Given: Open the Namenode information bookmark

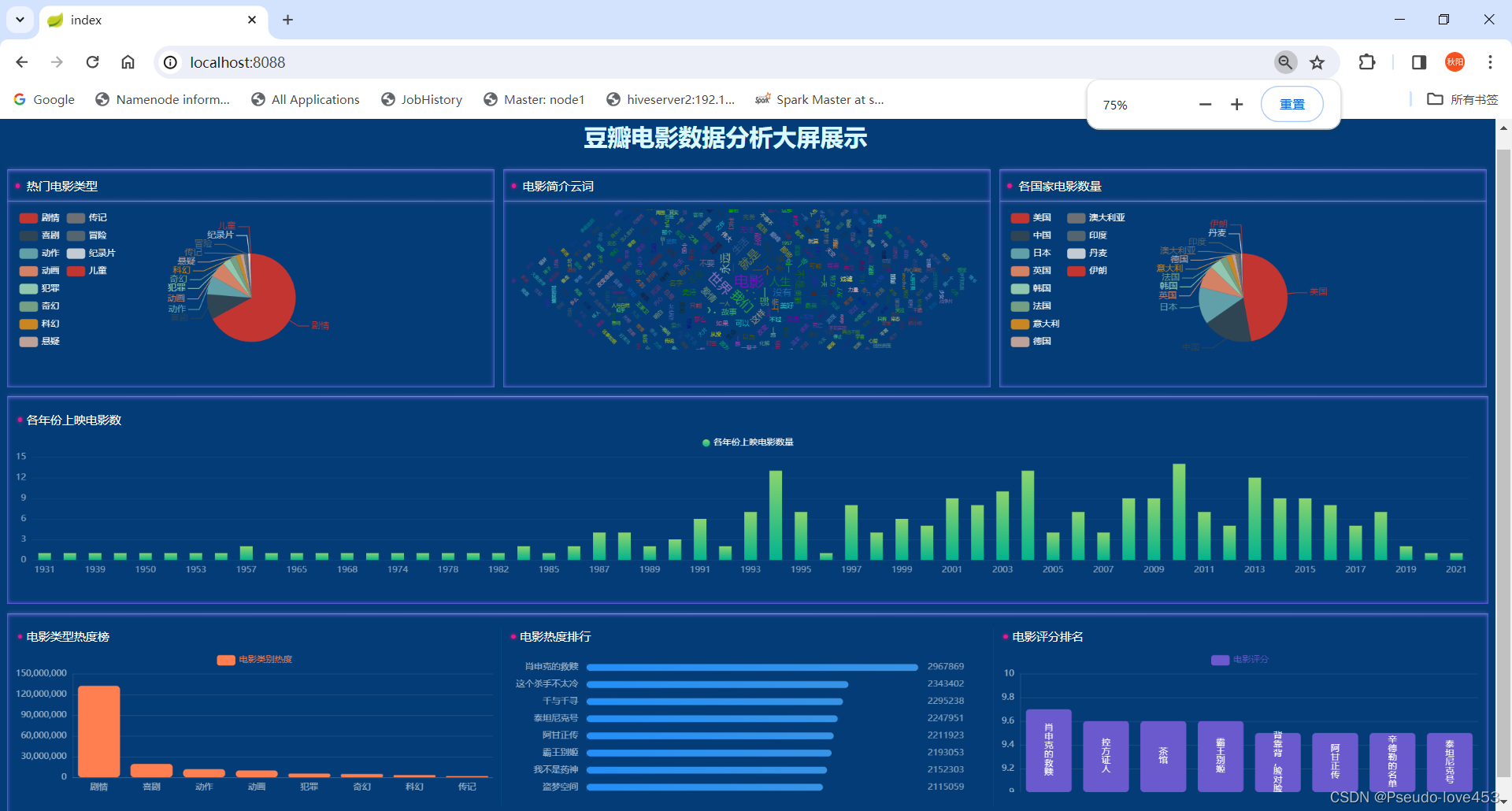Looking at the screenshot, I should [162, 99].
